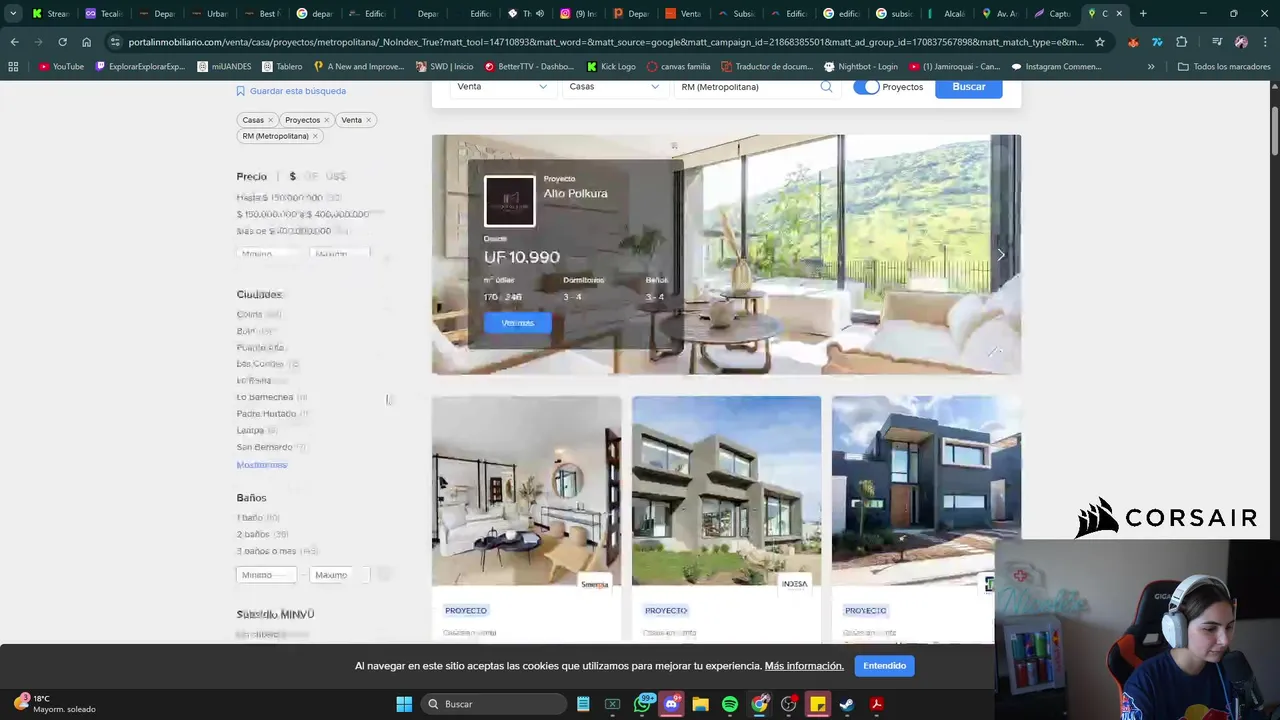Open Excel from the taskbar
This screenshot has height=720, width=1280.
pos(612,704)
